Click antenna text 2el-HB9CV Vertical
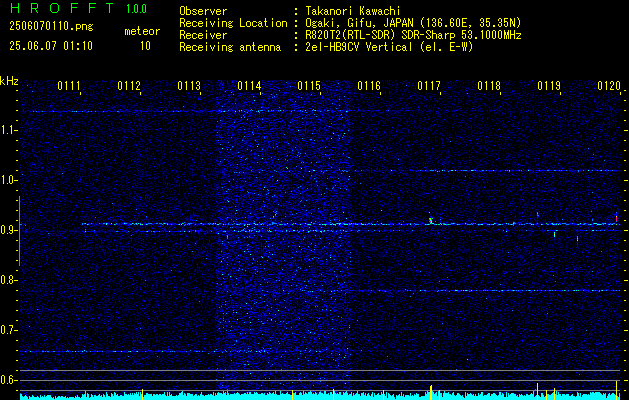This screenshot has width=629, height=400. coord(359,47)
